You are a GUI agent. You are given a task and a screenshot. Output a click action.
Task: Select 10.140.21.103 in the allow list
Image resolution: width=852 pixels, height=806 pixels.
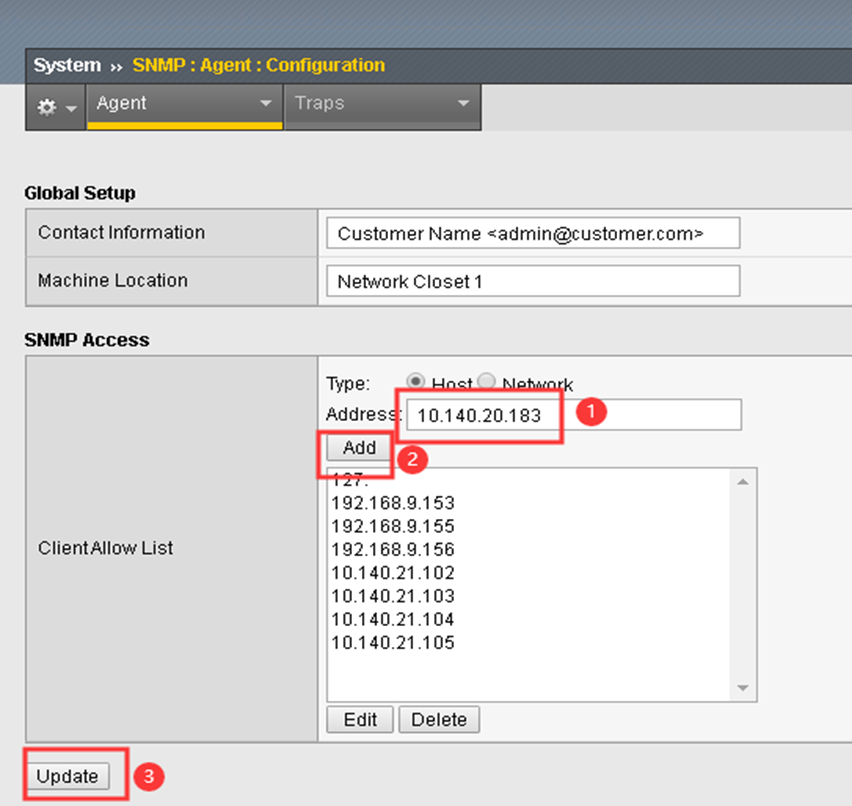[x=393, y=596]
